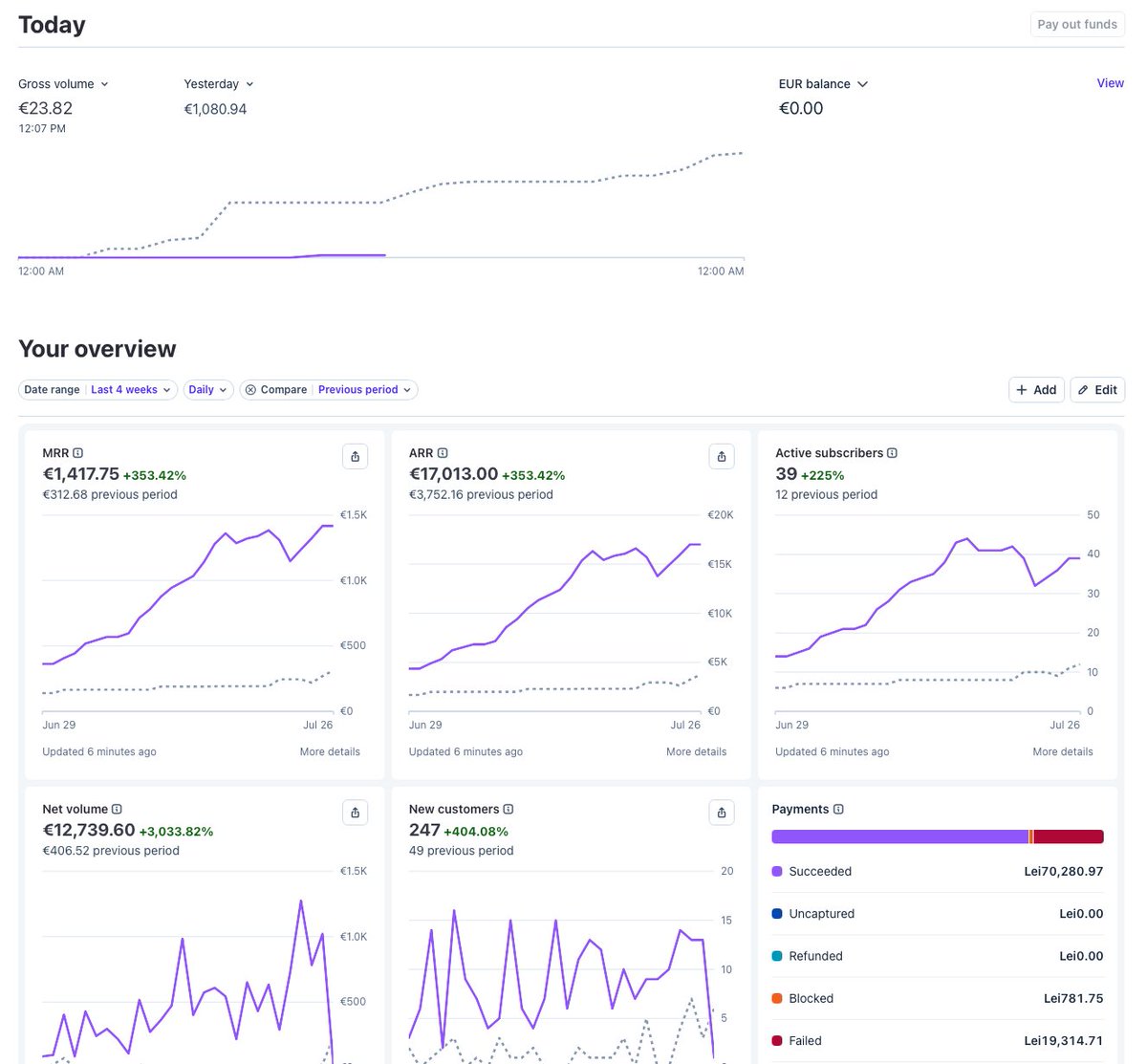Click the Uncaptured blue legend swatch
This screenshot has height=1064, width=1147.
coord(777,914)
